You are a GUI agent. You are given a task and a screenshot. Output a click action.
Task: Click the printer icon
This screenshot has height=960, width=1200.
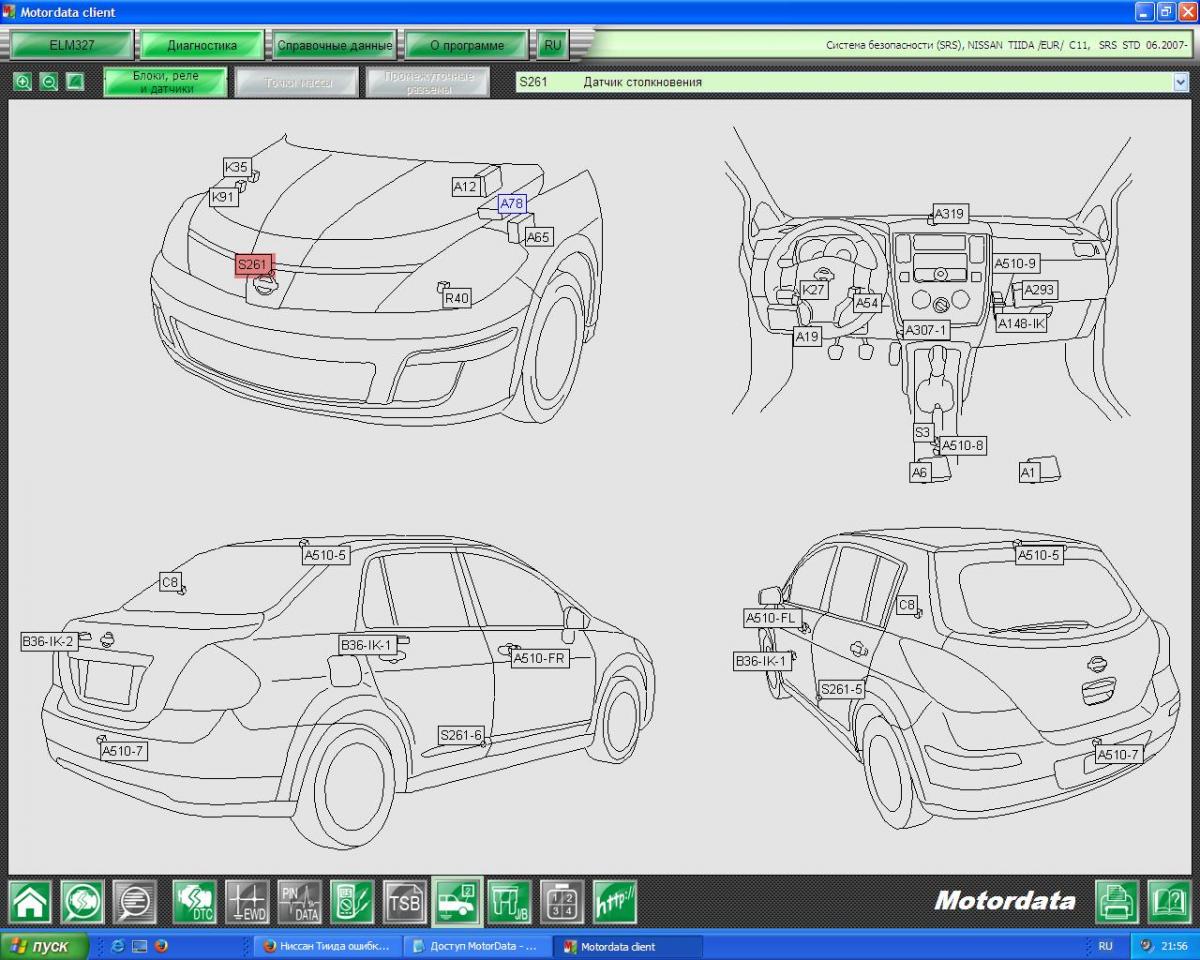click(x=1117, y=902)
